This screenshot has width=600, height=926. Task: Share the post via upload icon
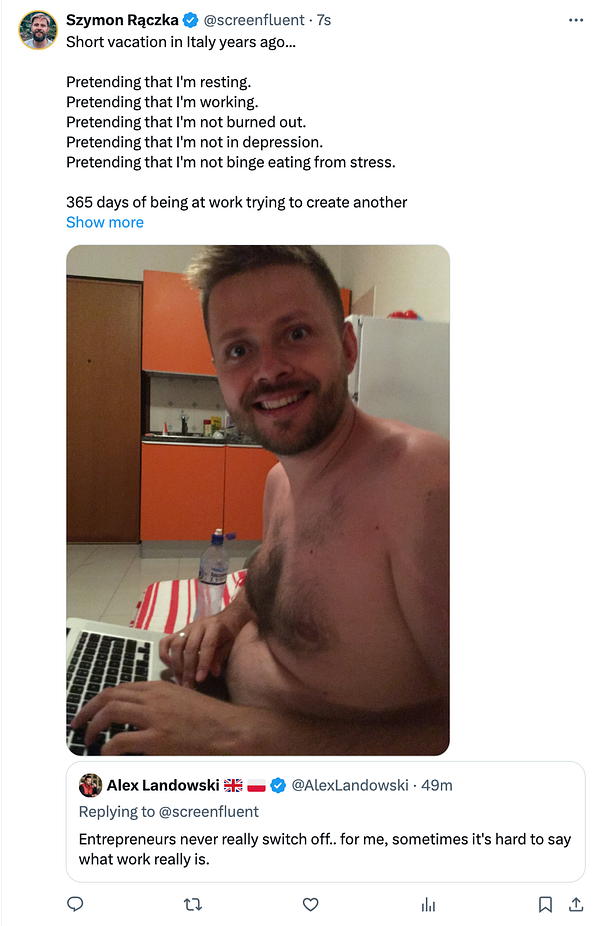[576, 904]
